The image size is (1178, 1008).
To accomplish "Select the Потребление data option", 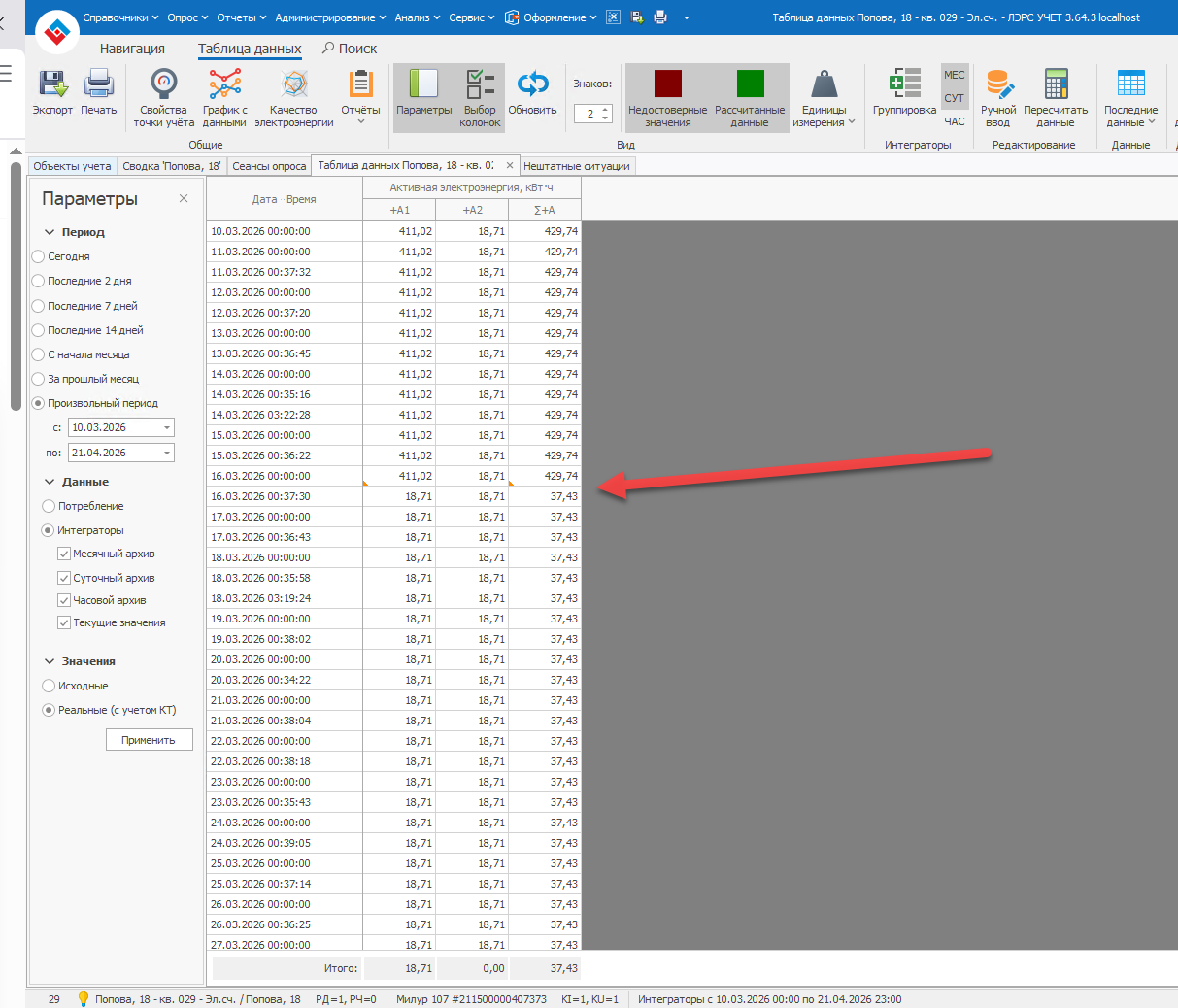I will pyautogui.click(x=49, y=506).
